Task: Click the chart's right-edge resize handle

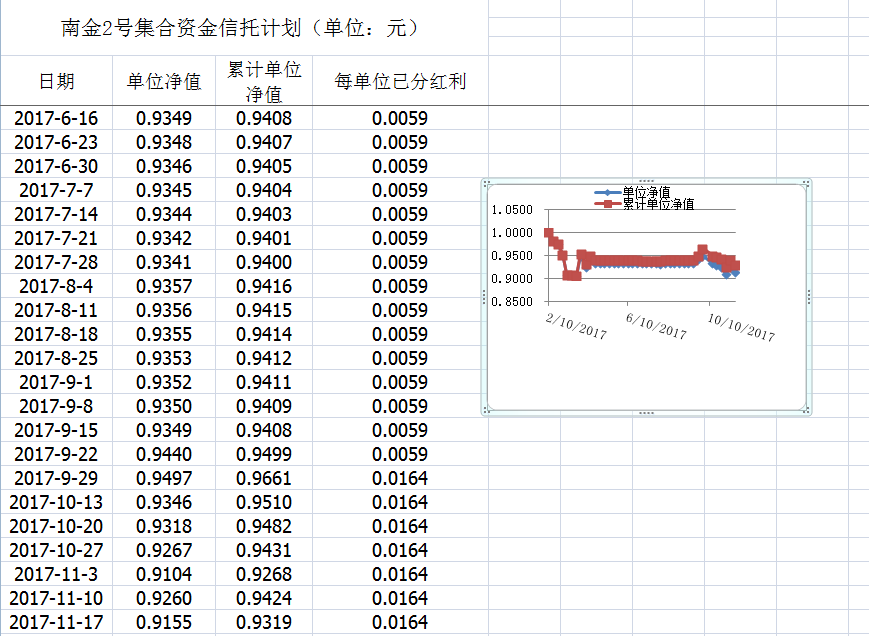Action: click(809, 297)
